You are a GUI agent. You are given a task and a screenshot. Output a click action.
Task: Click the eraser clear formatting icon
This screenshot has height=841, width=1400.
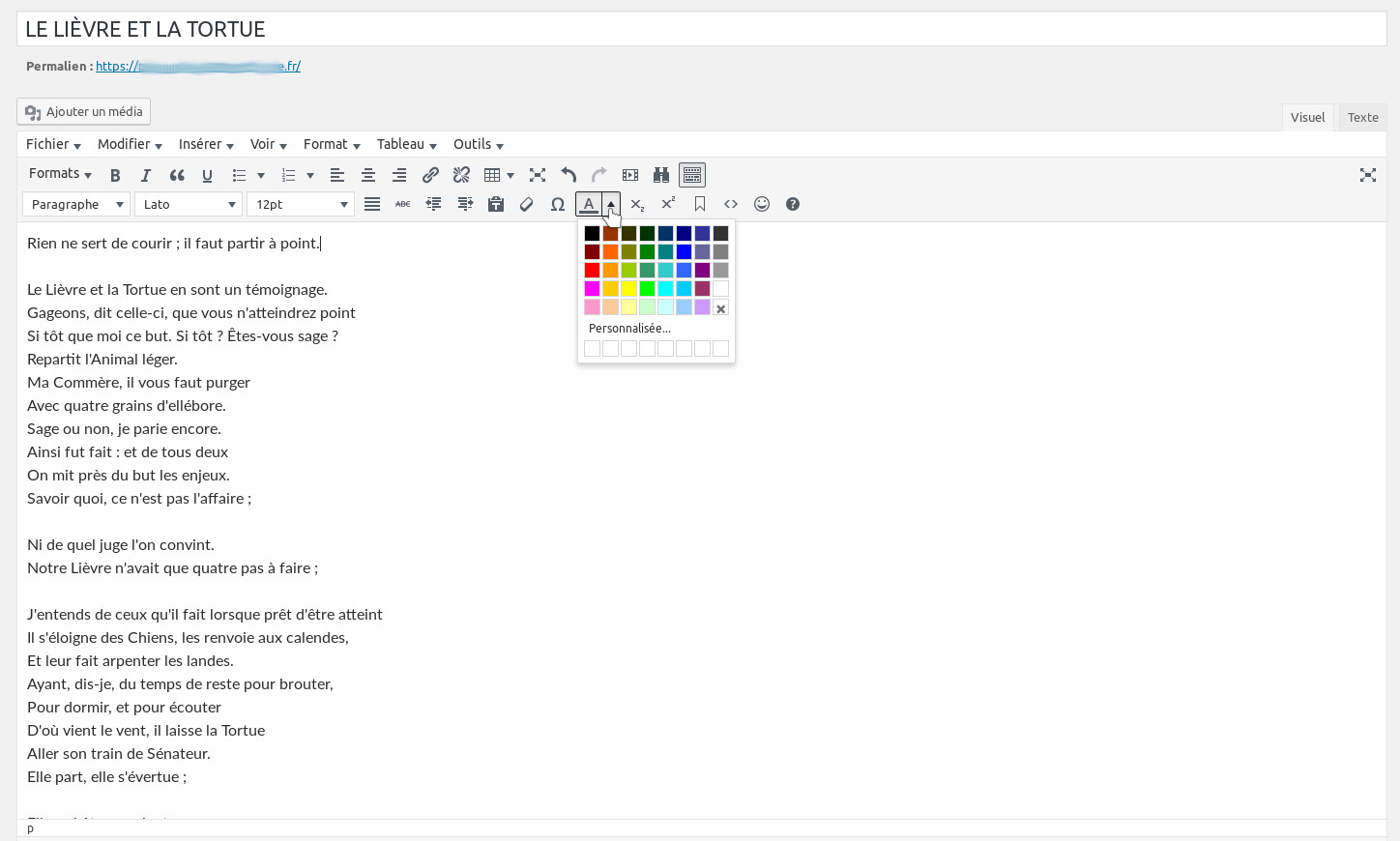(527, 204)
